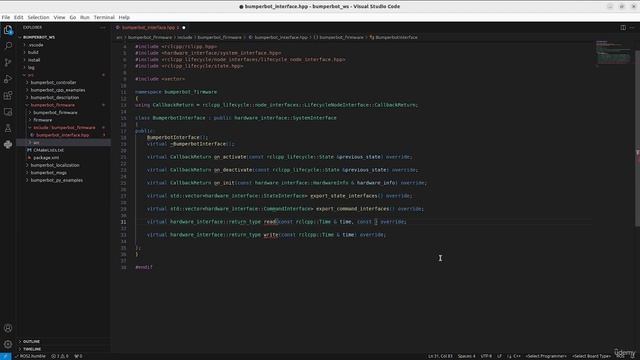Click the editor minimap preview
This screenshot has width=640, height=360.
613,53
